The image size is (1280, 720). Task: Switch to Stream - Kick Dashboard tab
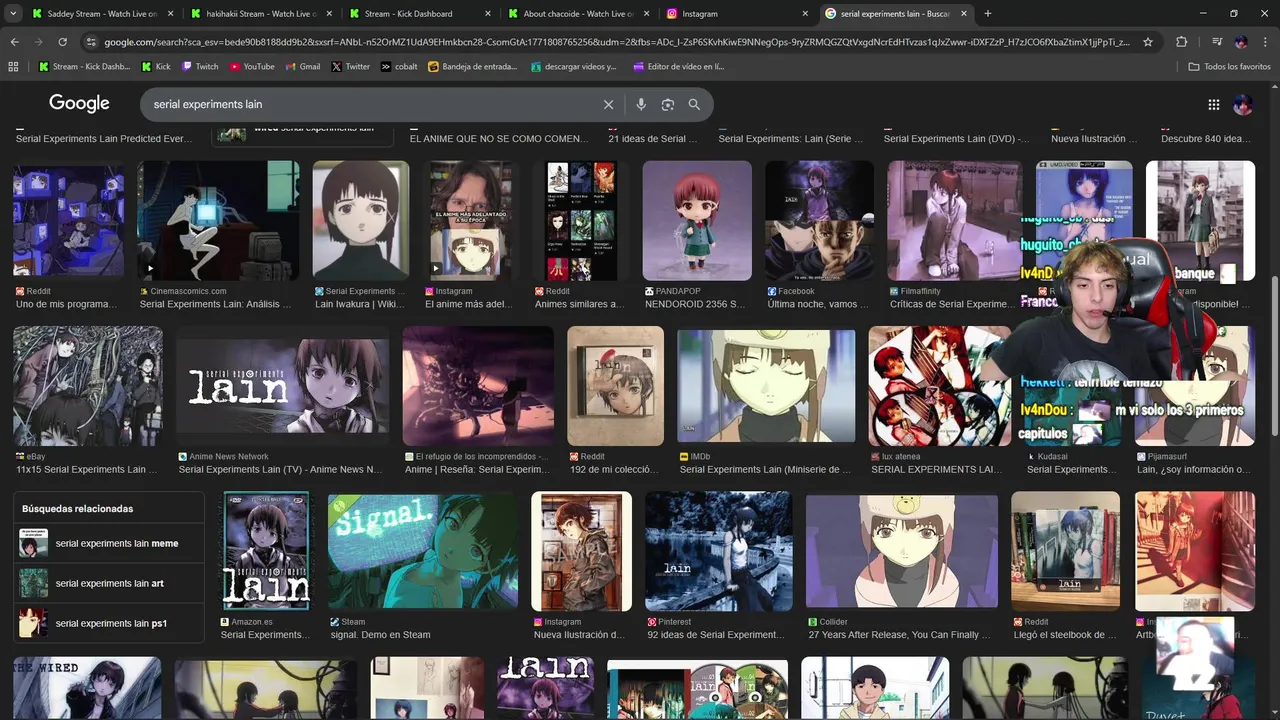pos(419,14)
